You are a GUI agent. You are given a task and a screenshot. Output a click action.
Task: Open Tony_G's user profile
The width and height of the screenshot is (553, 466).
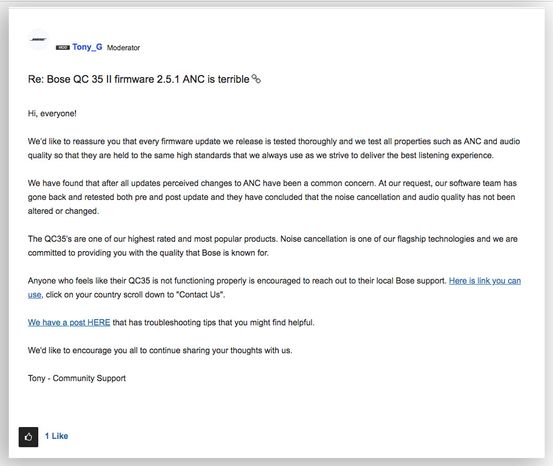point(87,47)
